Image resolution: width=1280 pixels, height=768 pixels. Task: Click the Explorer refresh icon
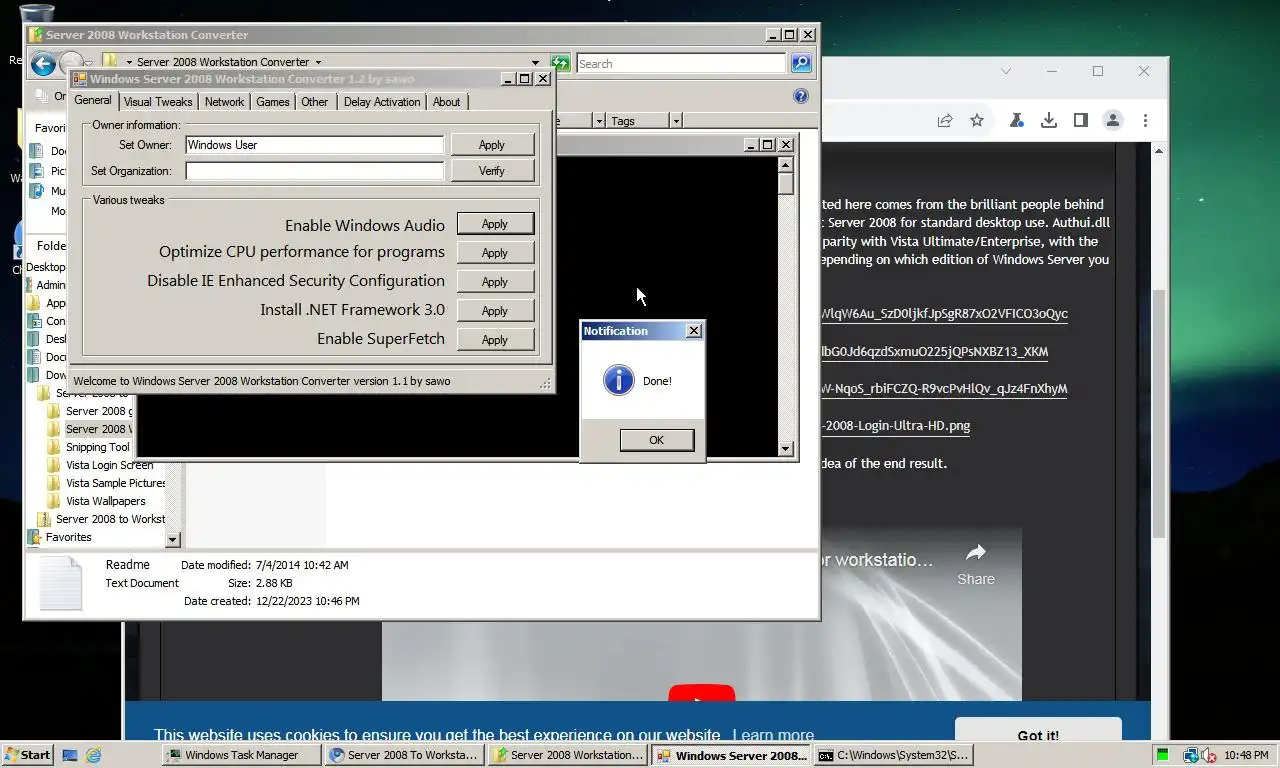560,63
